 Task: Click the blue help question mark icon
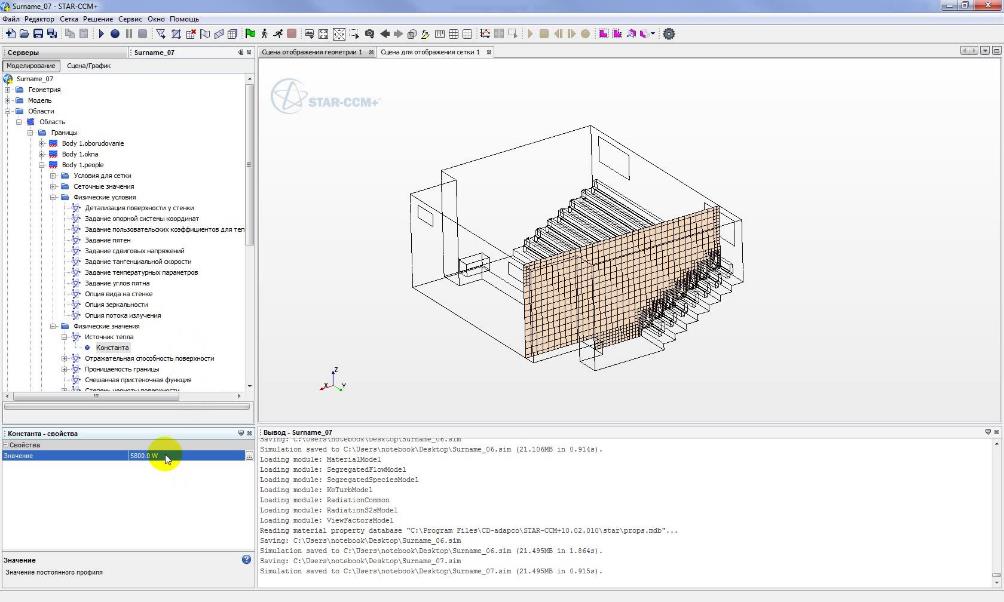pos(246,560)
